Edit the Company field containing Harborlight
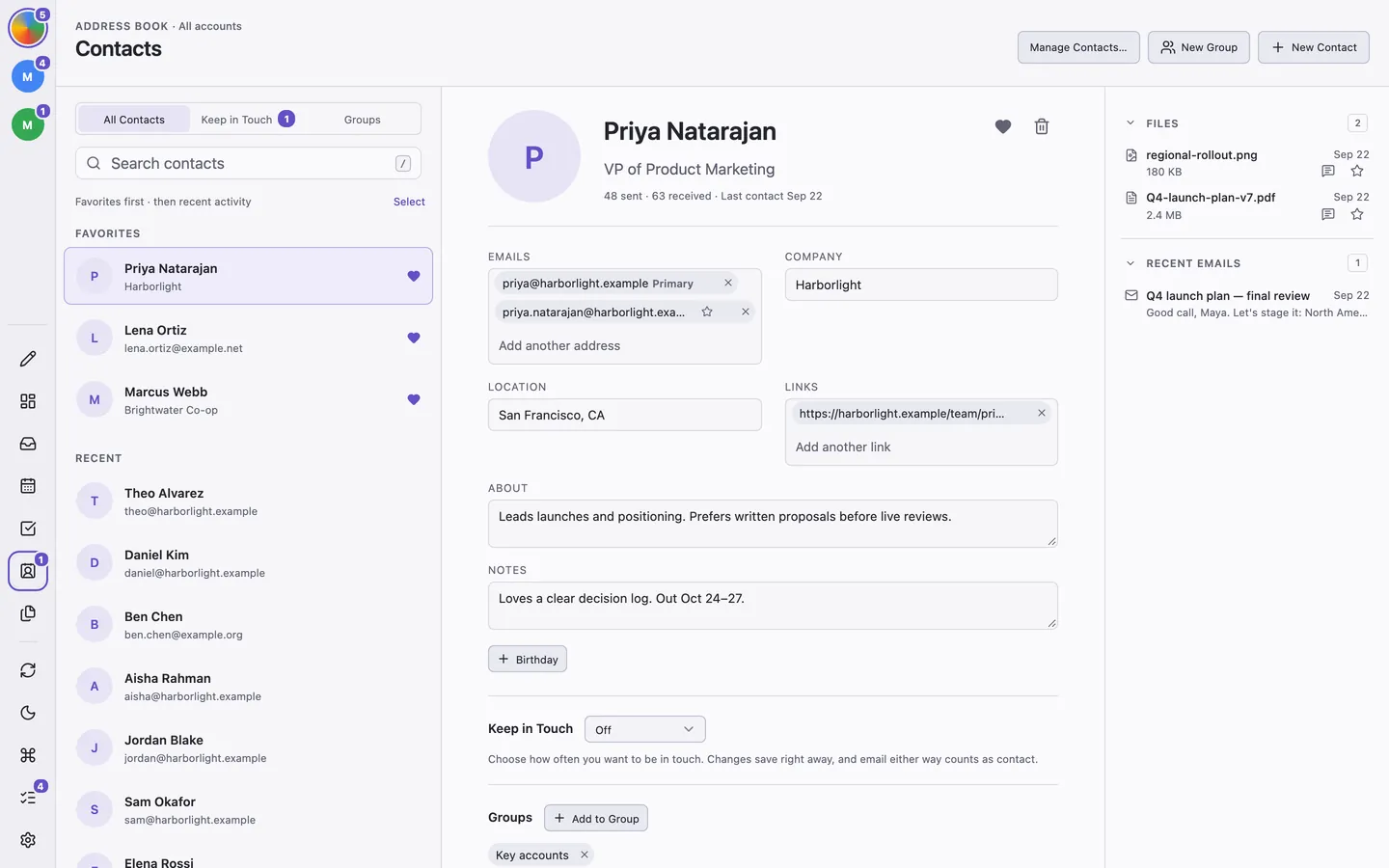This screenshot has height=868, width=1389. pos(921,285)
